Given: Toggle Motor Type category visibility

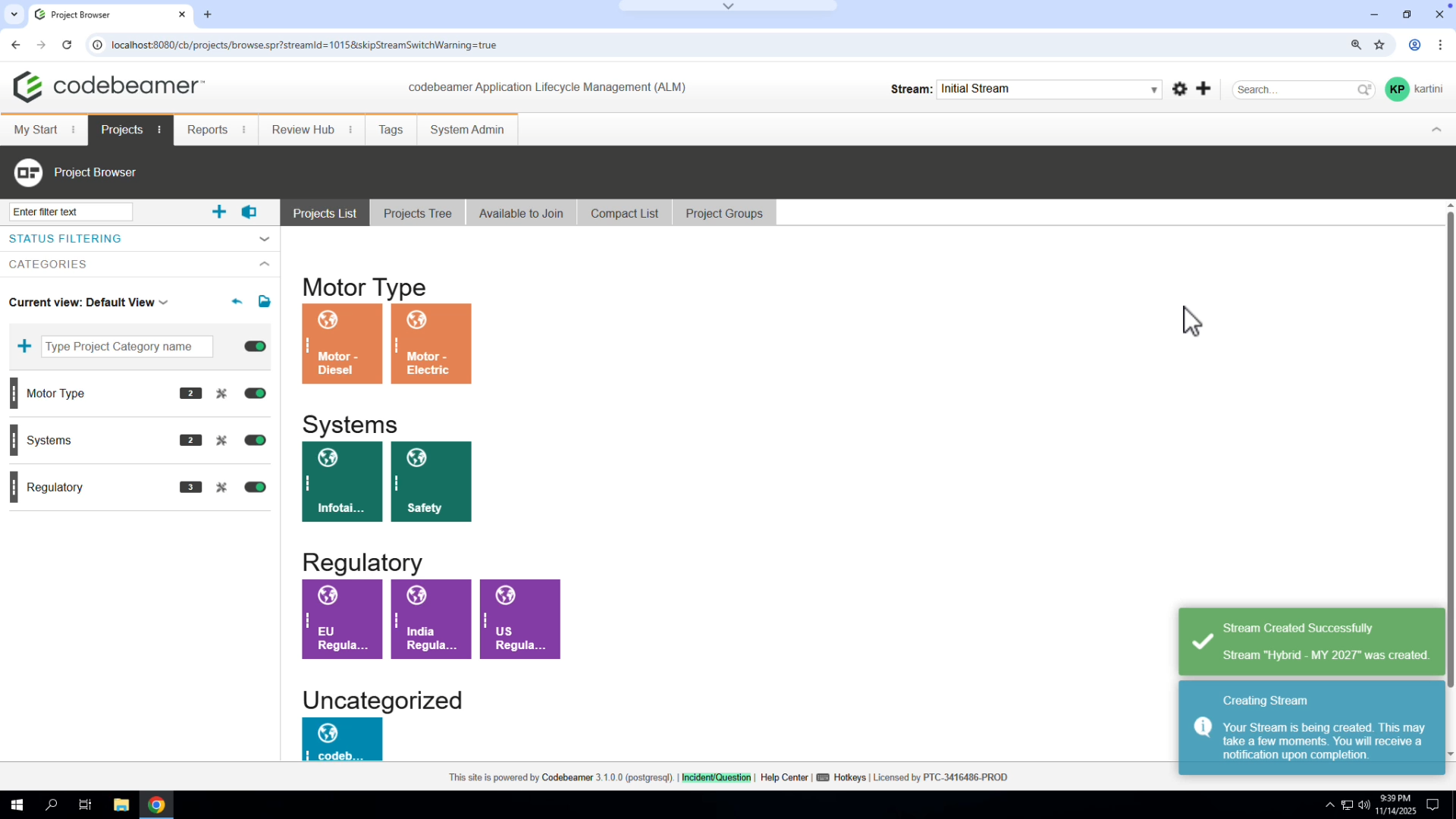Looking at the screenshot, I should [255, 394].
